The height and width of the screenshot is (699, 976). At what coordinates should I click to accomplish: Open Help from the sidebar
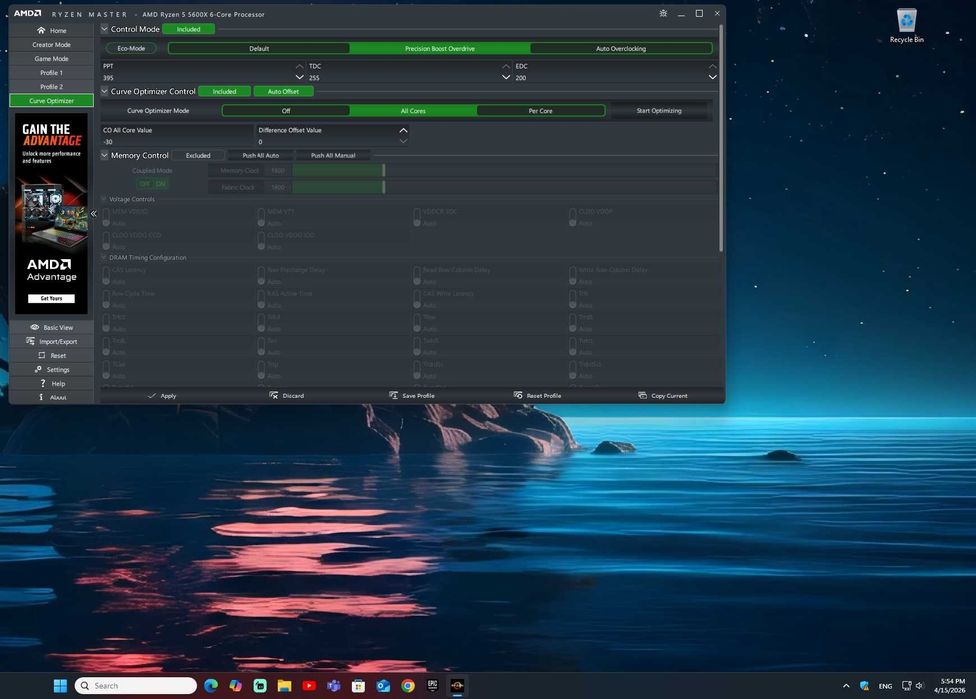click(x=52, y=383)
